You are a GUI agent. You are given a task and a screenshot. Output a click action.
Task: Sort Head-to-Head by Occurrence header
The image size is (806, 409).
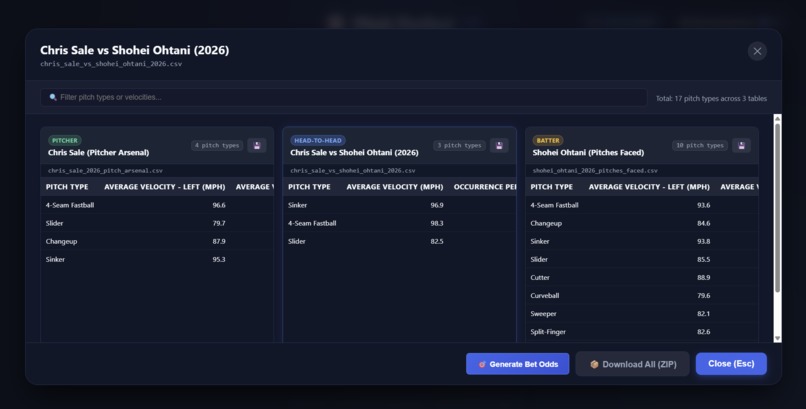(x=485, y=187)
